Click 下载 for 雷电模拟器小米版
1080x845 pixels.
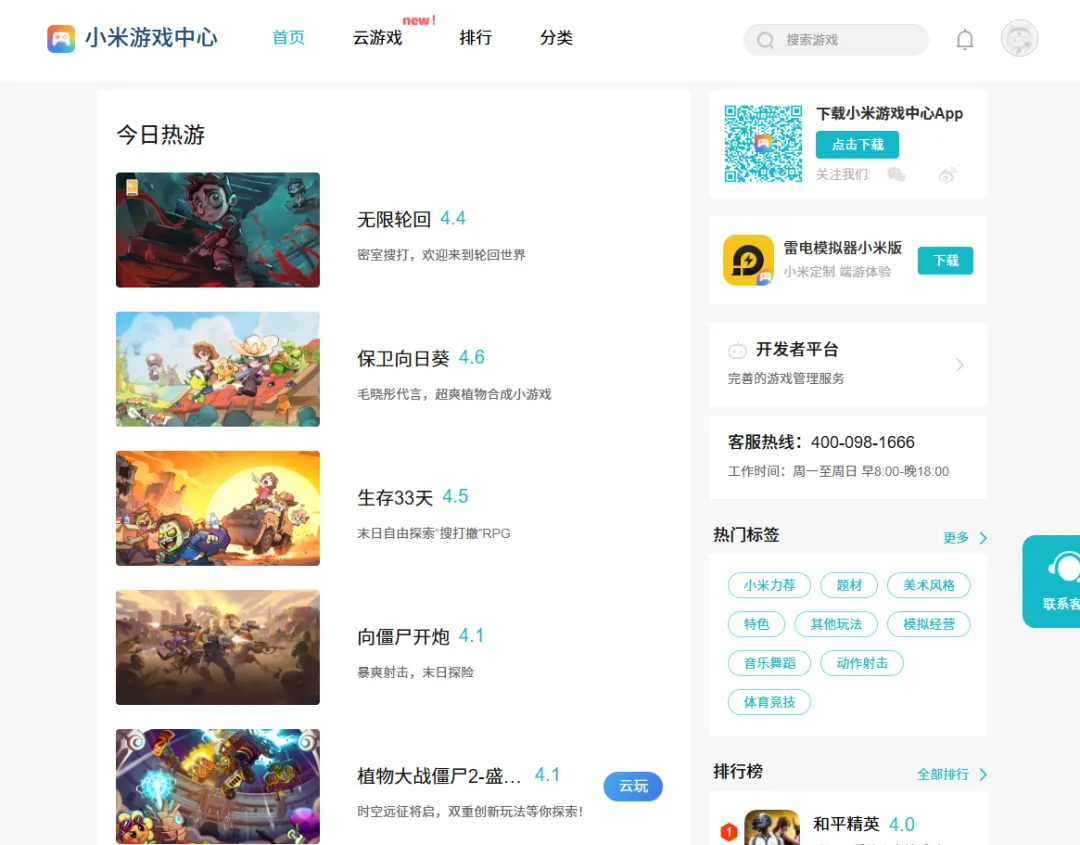click(946, 260)
